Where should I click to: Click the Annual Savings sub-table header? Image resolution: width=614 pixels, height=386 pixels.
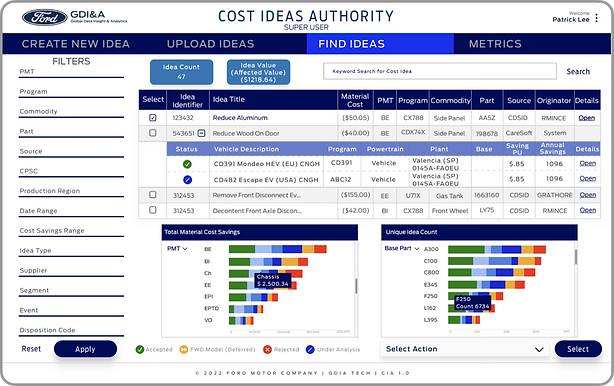click(x=553, y=149)
